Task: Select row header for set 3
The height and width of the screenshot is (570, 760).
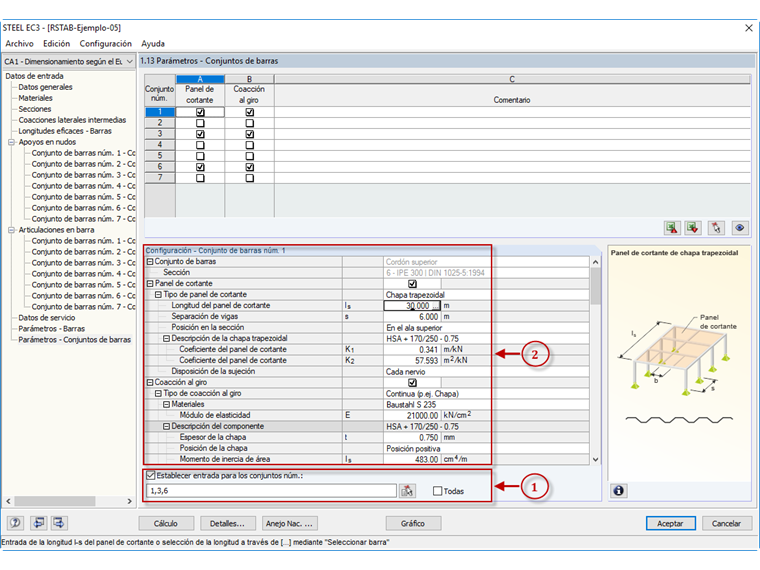Action: pos(160,134)
